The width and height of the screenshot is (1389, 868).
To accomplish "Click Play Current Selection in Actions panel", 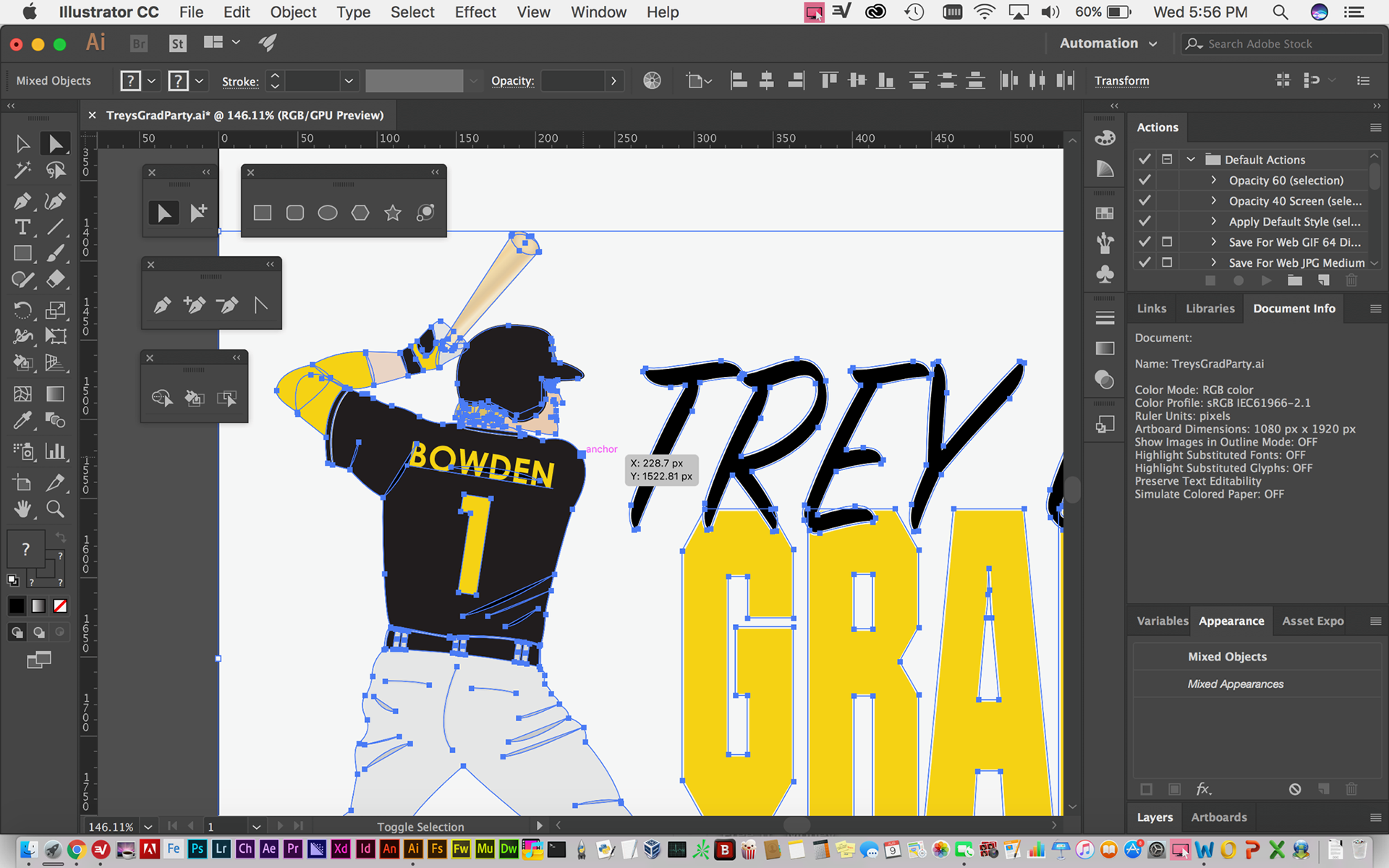I will coord(1266,281).
